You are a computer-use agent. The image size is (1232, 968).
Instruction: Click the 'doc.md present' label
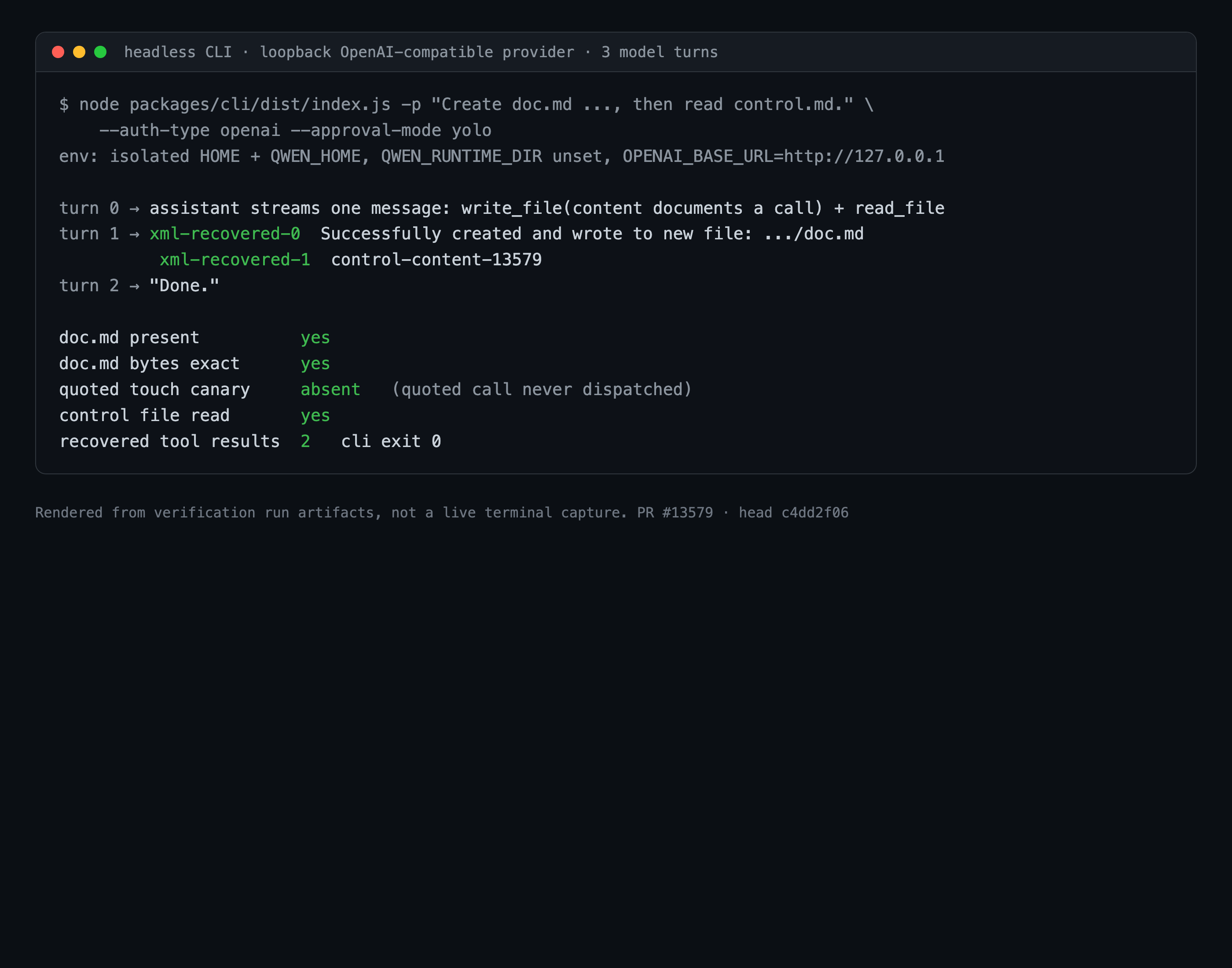129,338
